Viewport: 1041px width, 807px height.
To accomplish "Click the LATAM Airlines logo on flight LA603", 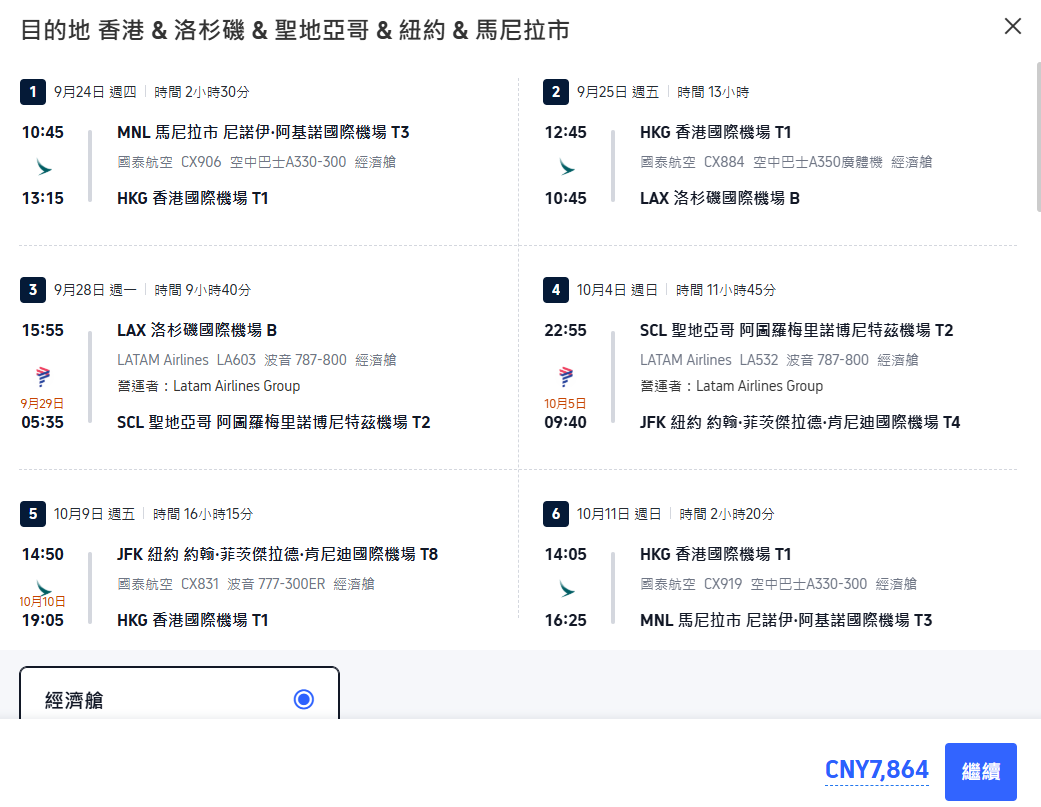I will coord(41,375).
